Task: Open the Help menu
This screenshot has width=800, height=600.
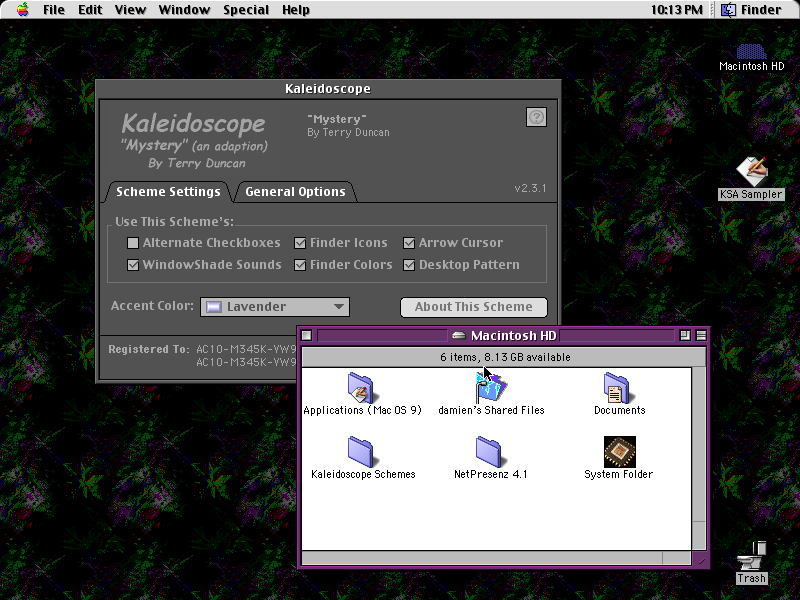Action: [295, 10]
